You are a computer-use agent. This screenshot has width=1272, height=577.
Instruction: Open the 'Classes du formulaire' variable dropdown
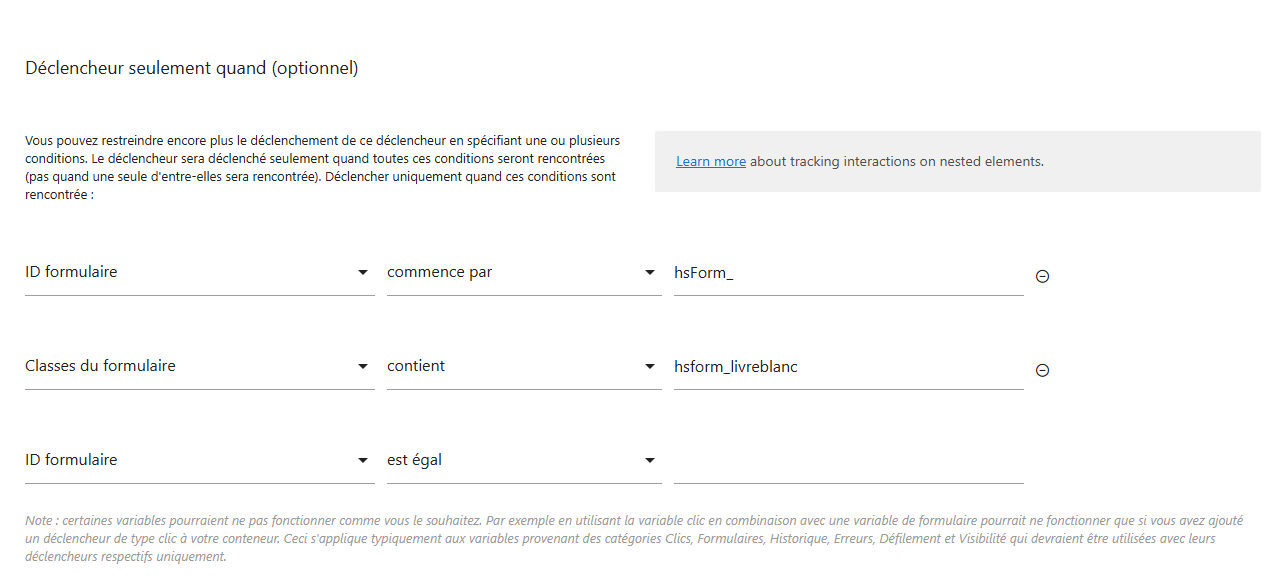(x=199, y=367)
